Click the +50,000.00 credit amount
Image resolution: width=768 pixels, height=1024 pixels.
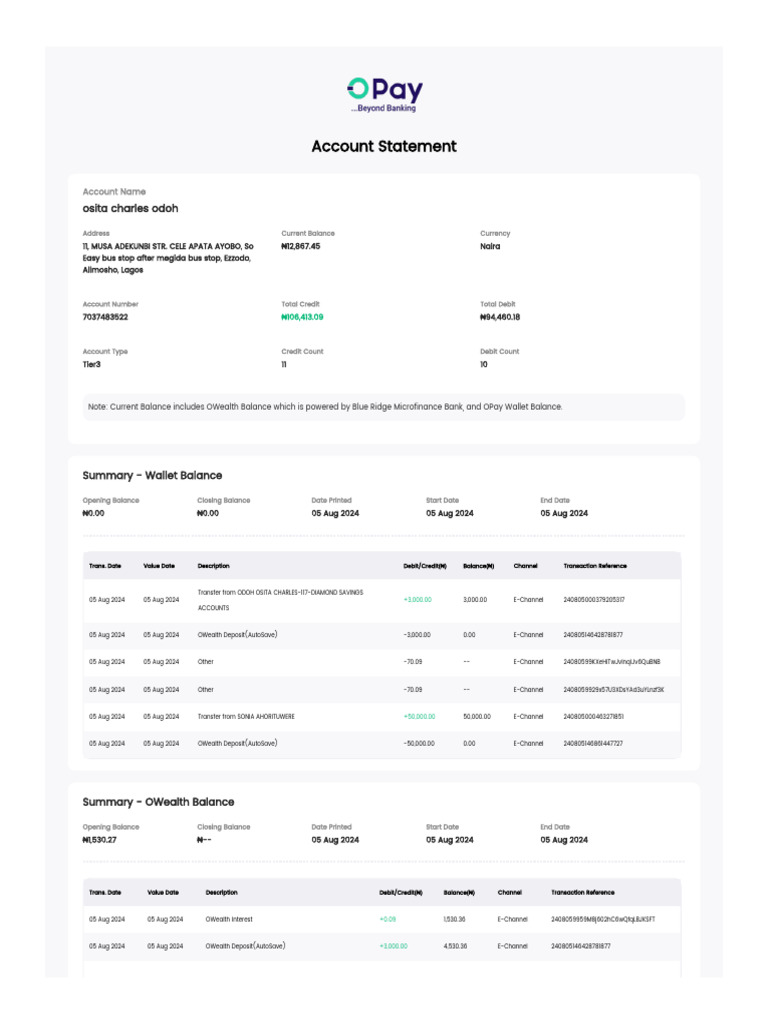[419, 716]
